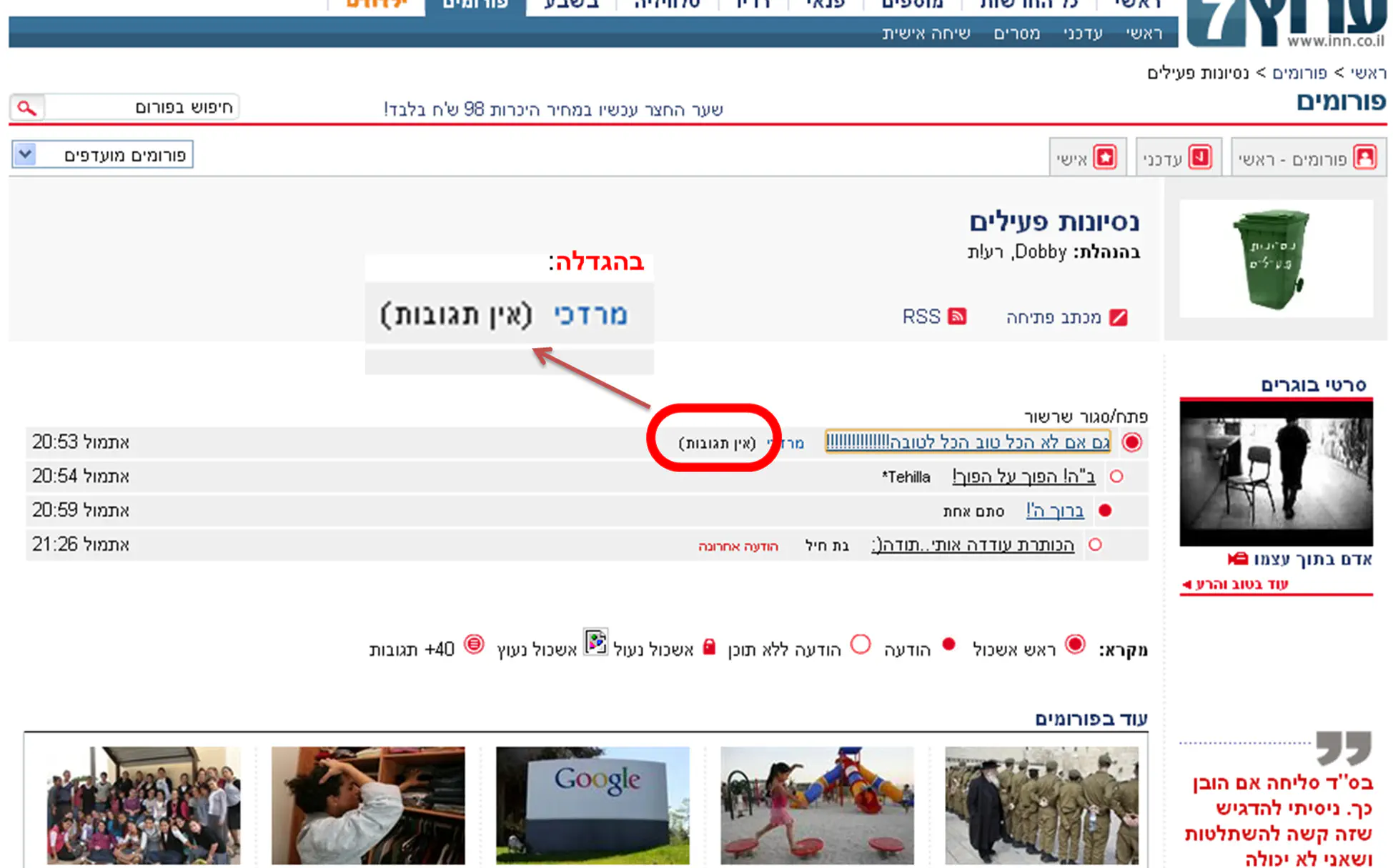Toggle the empty circle beside the Tehilla message

1116,477
